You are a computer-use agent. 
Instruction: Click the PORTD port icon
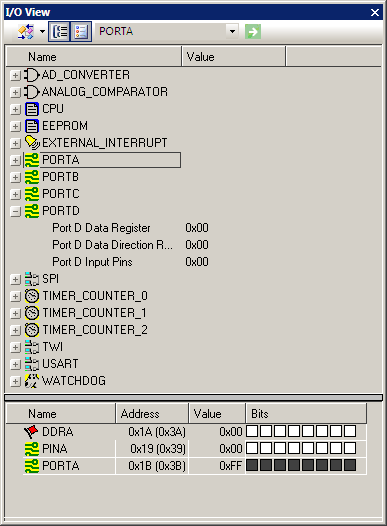tap(32, 211)
